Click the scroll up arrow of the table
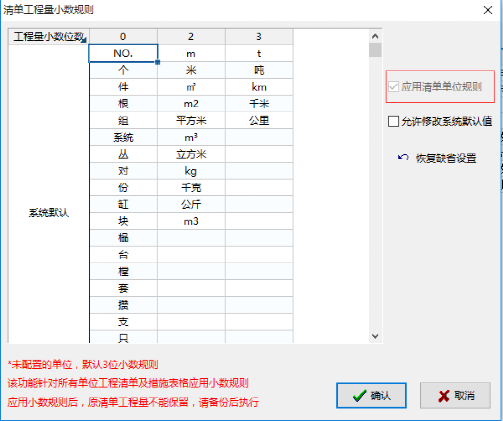The width and height of the screenshot is (503, 421). tap(375, 36)
